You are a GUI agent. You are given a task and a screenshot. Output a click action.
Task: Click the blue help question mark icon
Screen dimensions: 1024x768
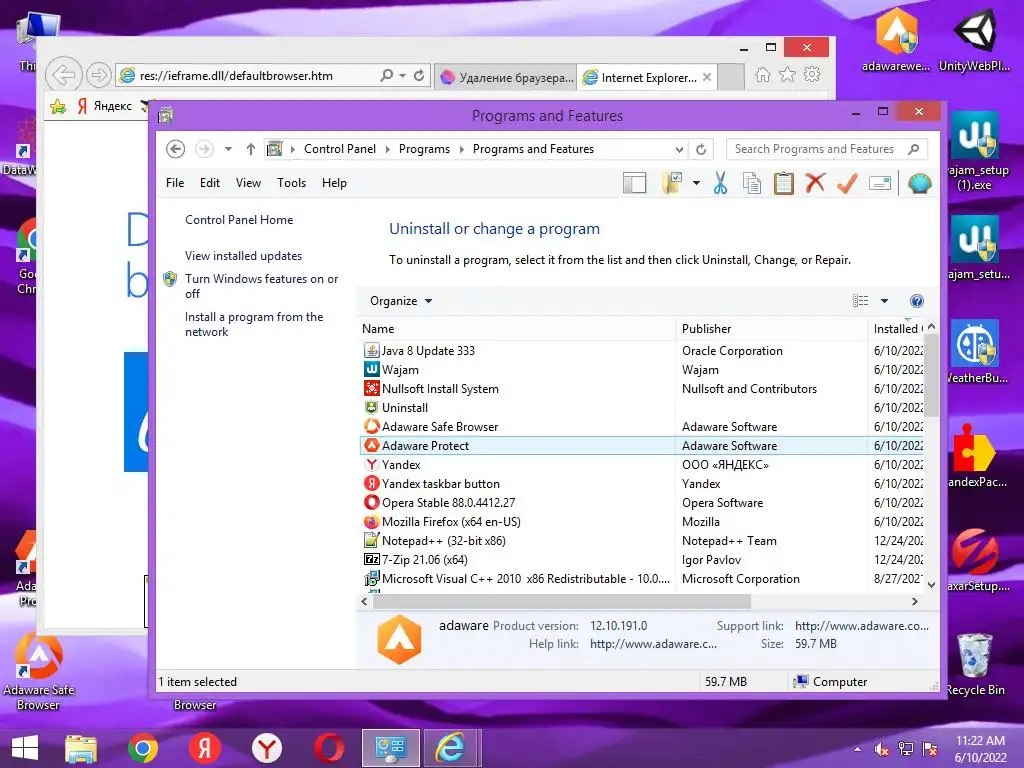pos(916,301)
